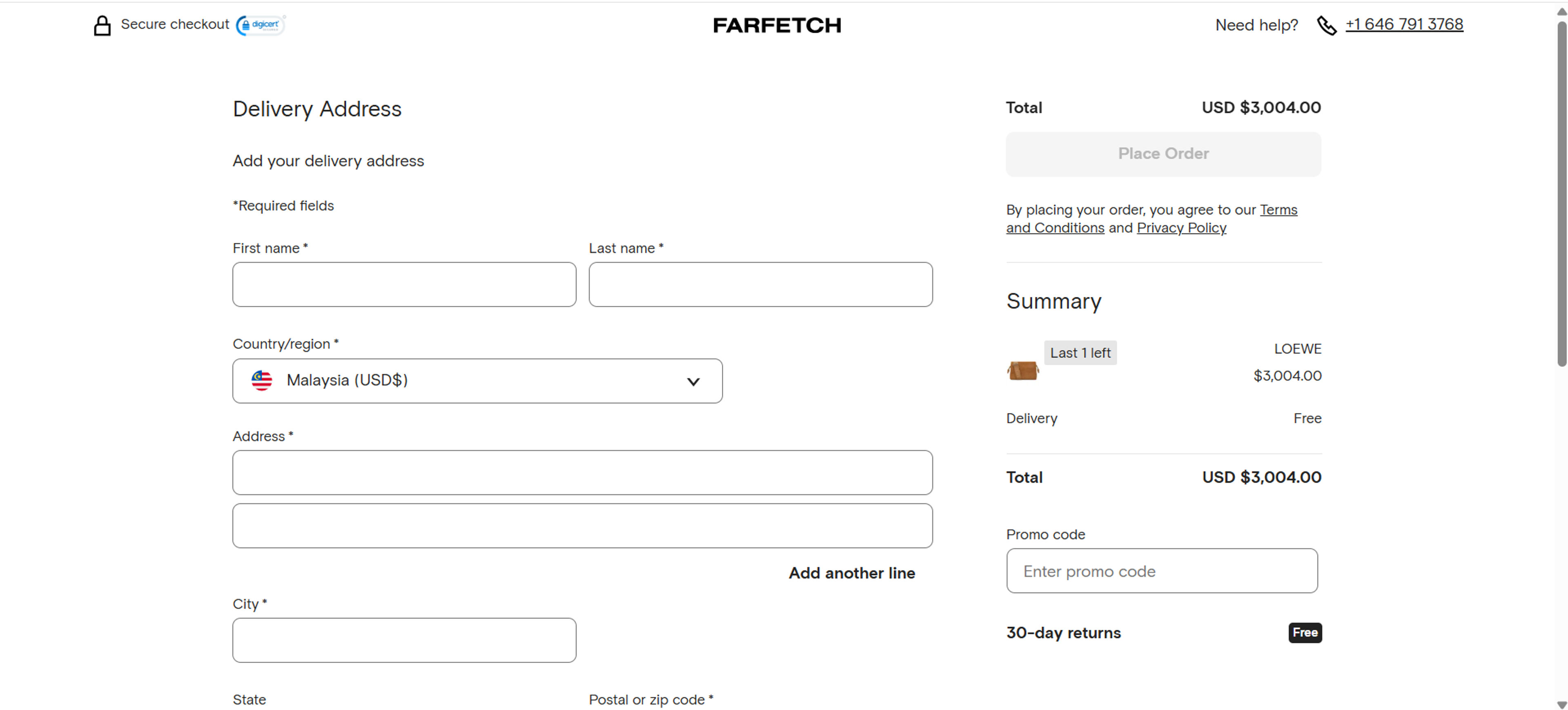
Task: Click the country dropdown chevron arrow
Action: tap(693, 382)
